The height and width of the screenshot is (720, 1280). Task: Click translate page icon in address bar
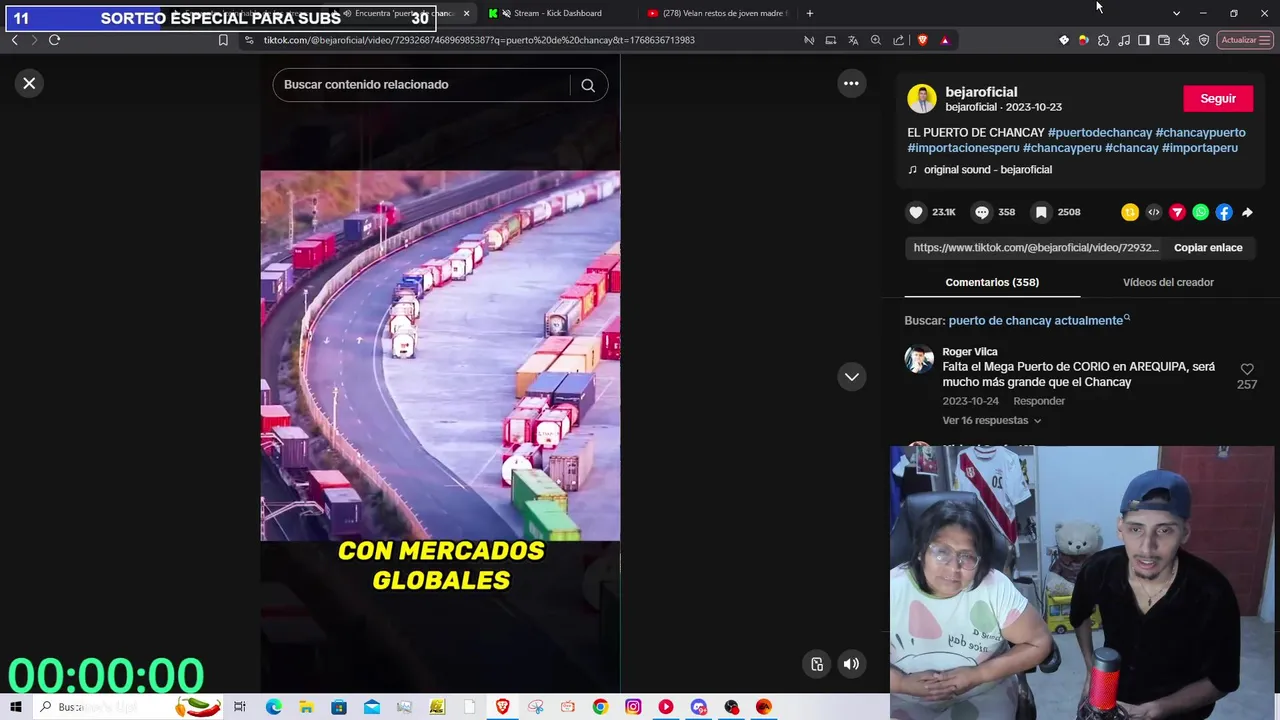click(x=853, y=40)
